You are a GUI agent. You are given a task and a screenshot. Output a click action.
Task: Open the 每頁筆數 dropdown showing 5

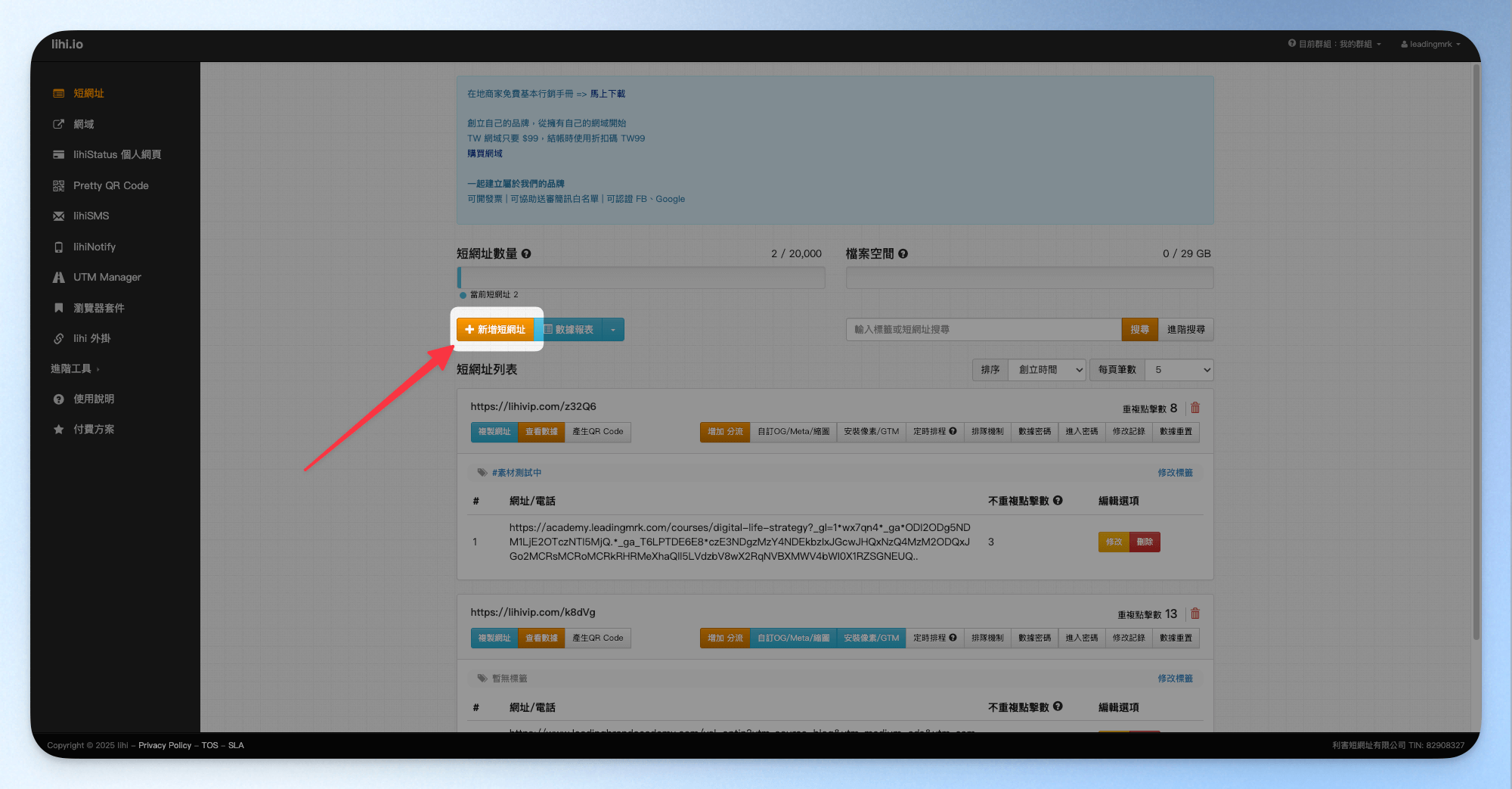[x=1179, y=370]
